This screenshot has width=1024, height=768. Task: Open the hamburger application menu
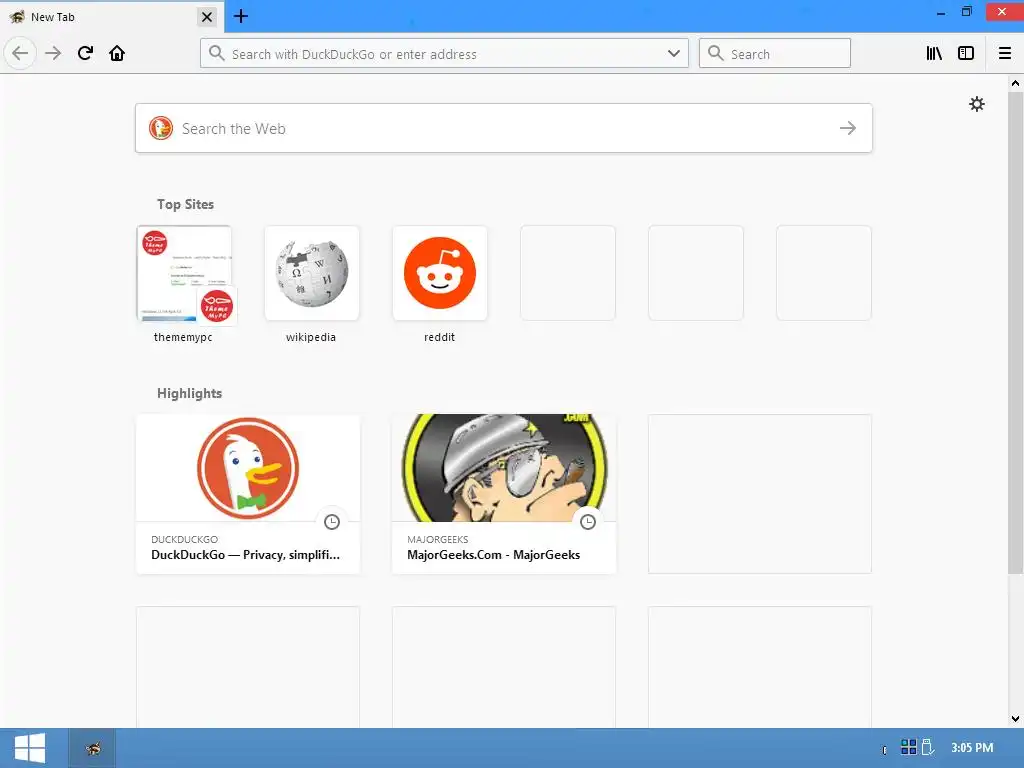tap(1005, 54)
